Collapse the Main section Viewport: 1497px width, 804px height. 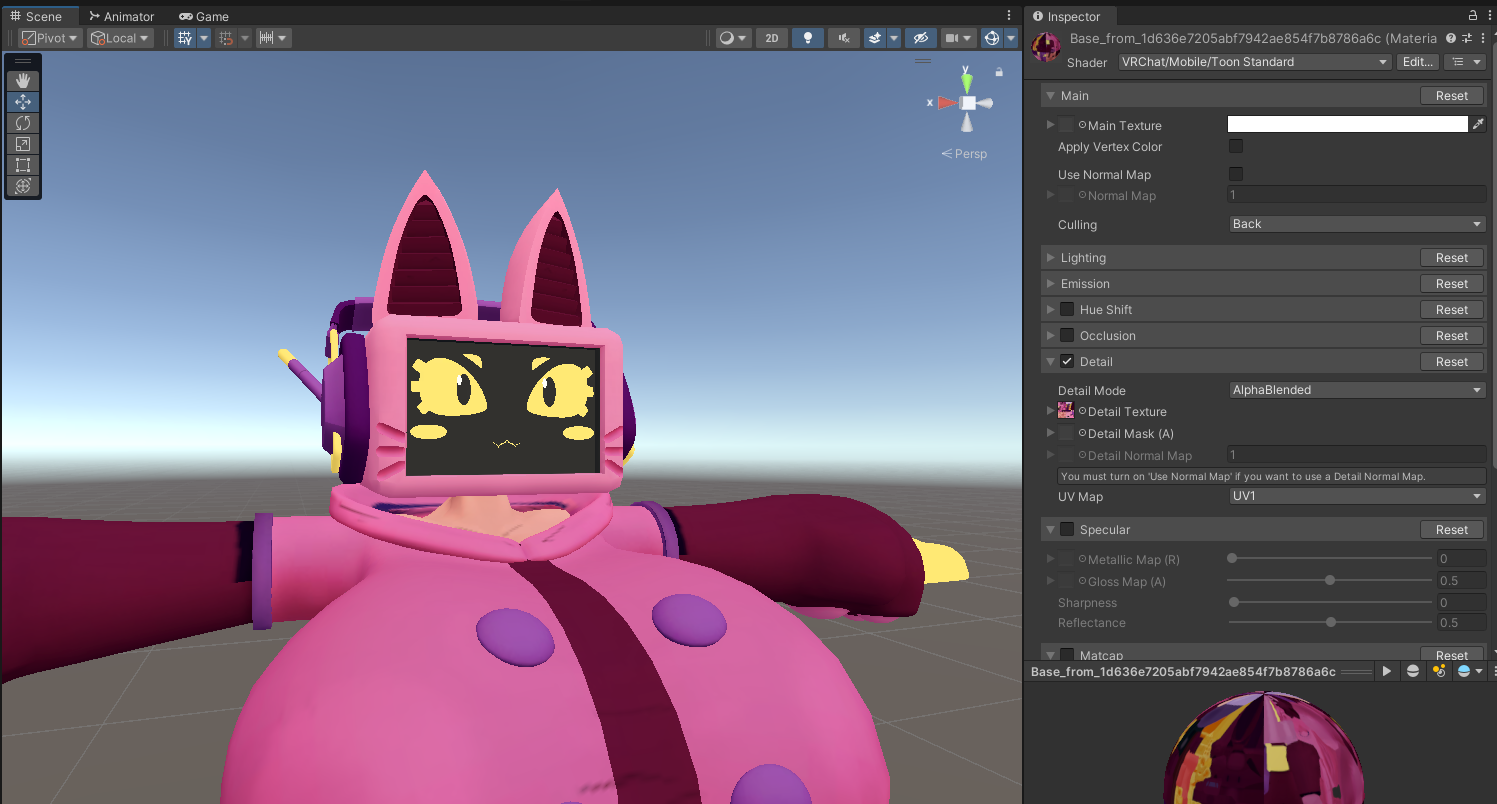[x=1051, y=96]
